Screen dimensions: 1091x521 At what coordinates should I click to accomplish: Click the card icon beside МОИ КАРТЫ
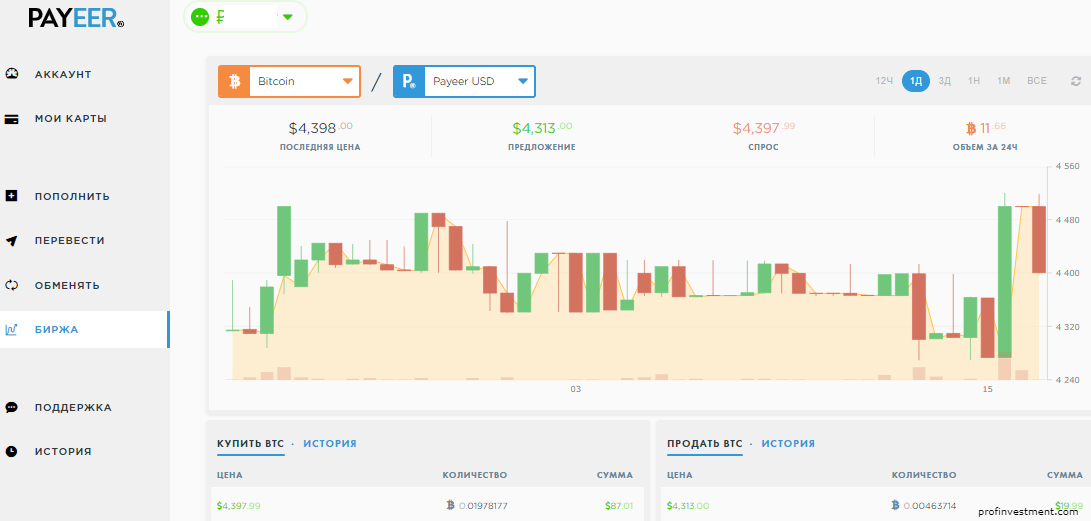click(x=11, y=119)
